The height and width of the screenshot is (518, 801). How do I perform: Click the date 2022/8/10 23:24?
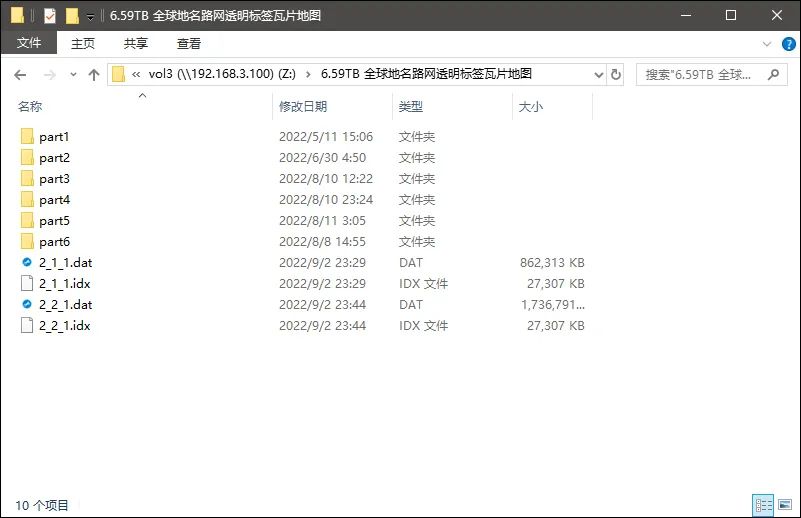tap(326, 199)
